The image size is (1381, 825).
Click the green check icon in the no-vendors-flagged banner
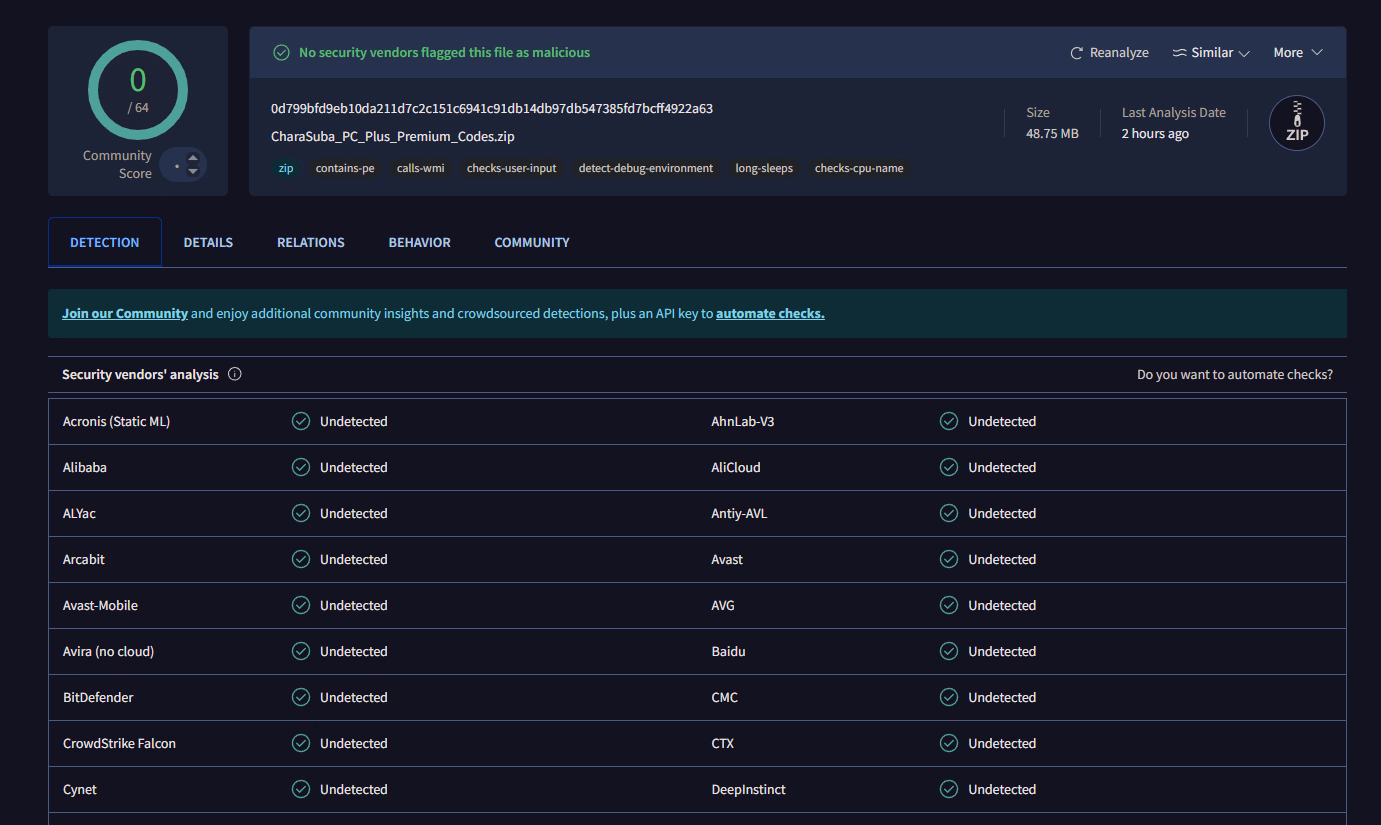tap(281, 53)
